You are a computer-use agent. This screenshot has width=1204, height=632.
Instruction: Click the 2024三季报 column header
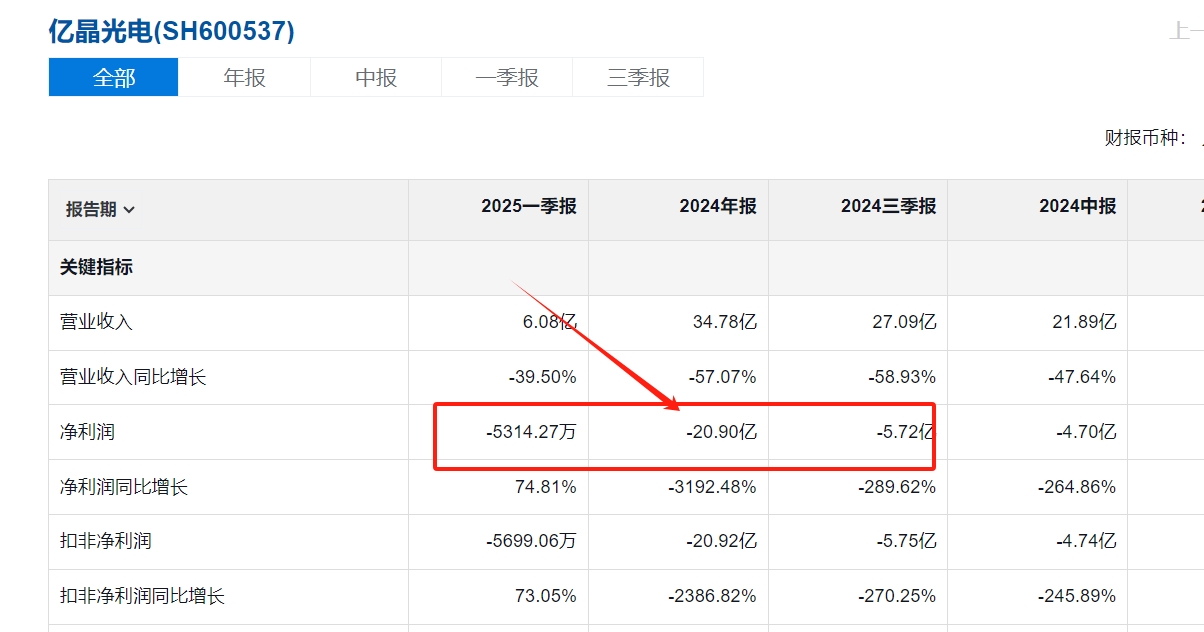point(888,207)
